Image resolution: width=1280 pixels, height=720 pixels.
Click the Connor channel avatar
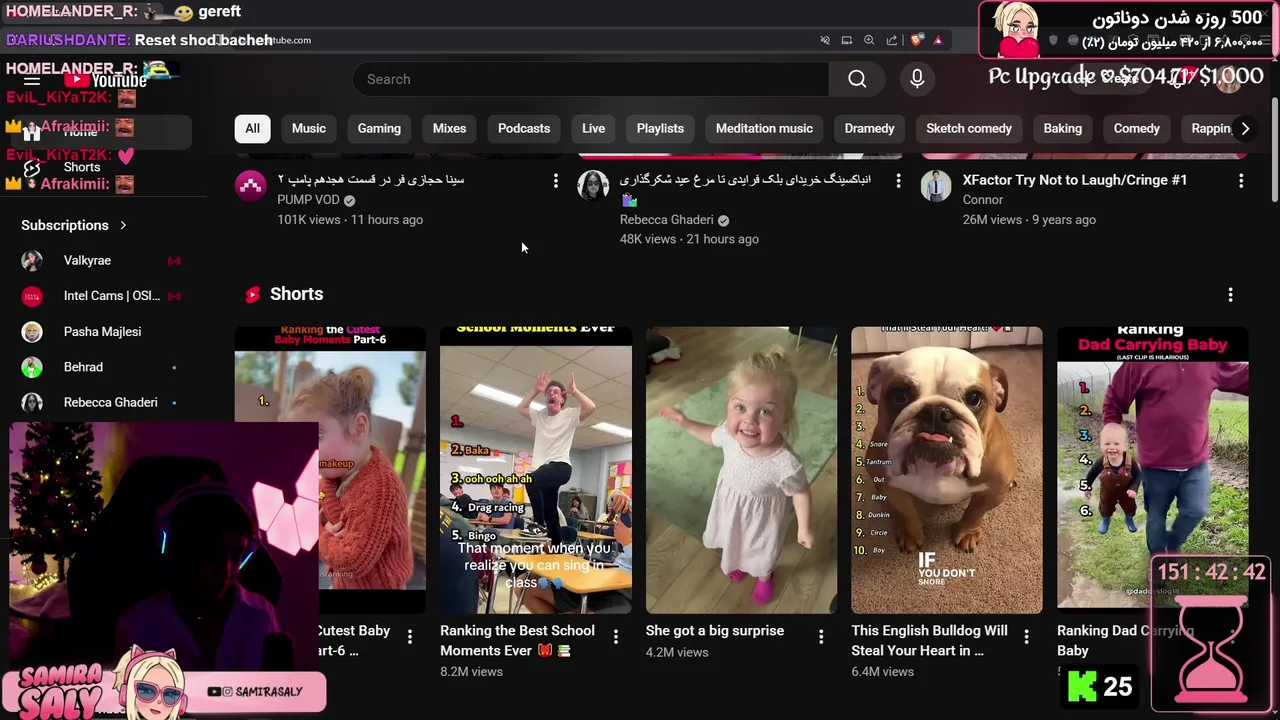936,186
